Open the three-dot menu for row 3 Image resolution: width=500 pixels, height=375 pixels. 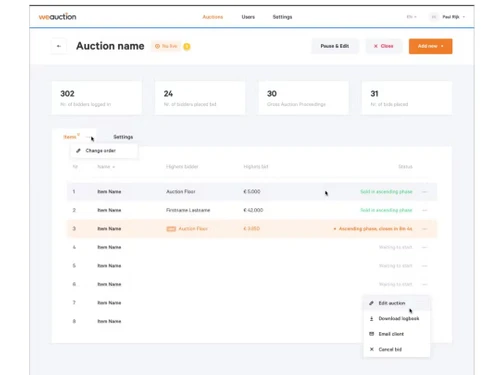click(424, 229)
